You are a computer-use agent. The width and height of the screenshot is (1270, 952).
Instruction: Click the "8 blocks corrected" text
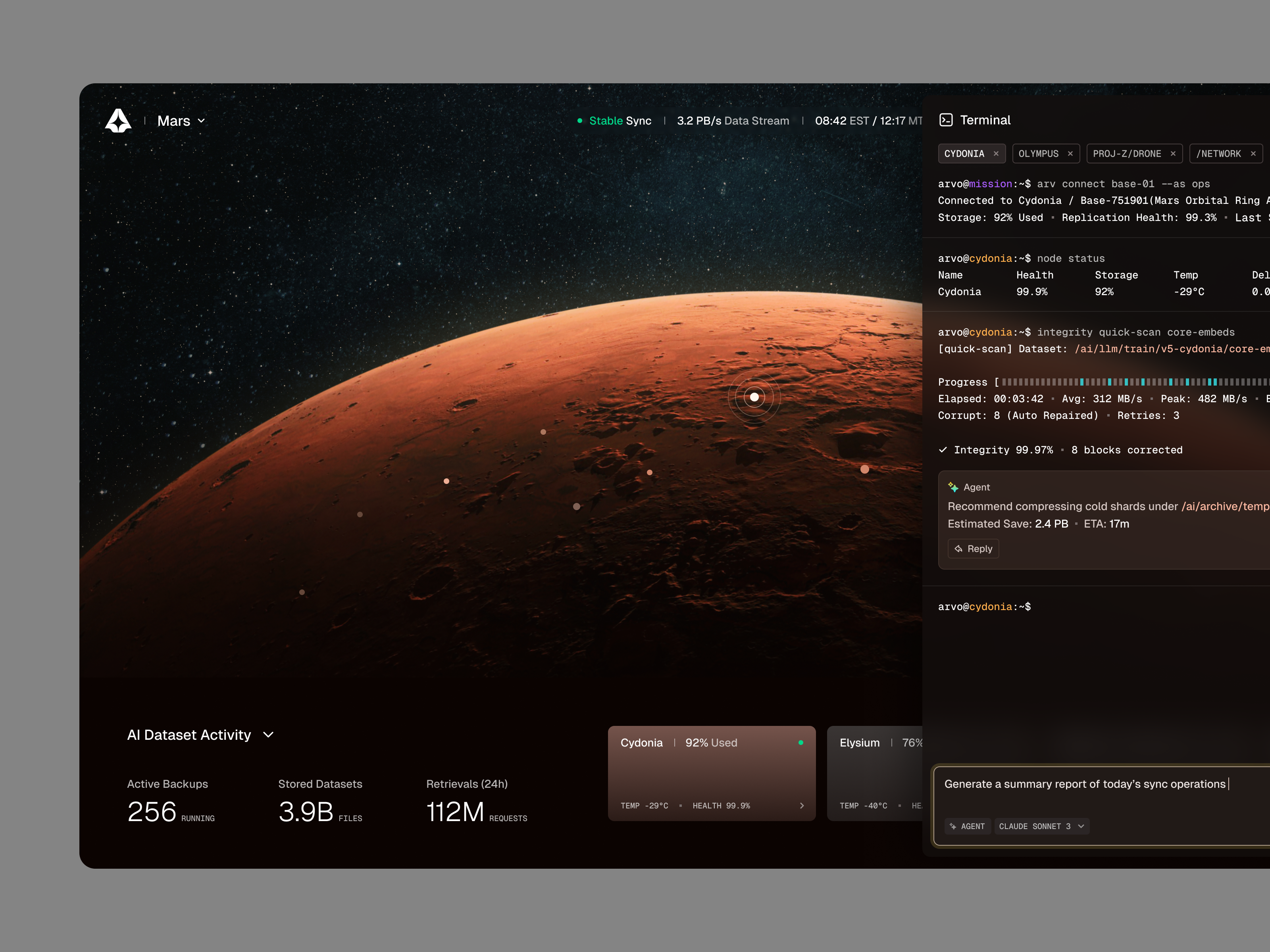tap(1126, 450)
